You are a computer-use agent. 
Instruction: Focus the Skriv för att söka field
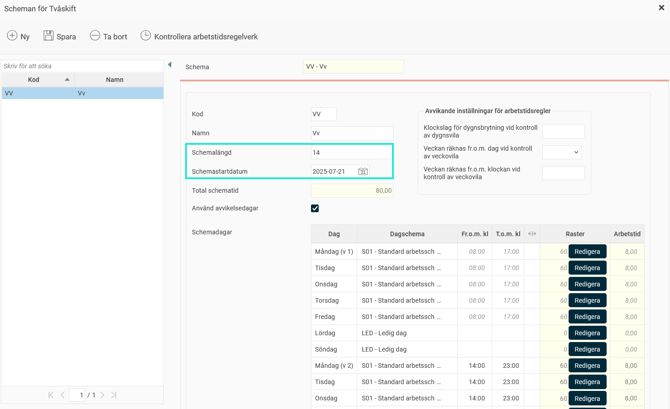(x=82, y=66)
